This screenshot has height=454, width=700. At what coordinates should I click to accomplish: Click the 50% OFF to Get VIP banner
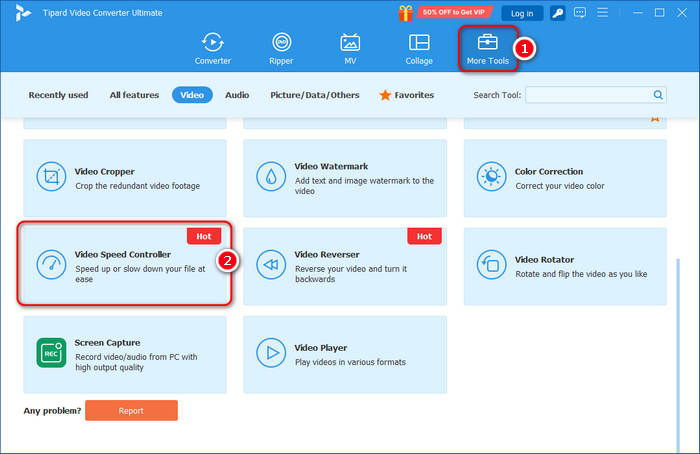click(x=454, y=12)
